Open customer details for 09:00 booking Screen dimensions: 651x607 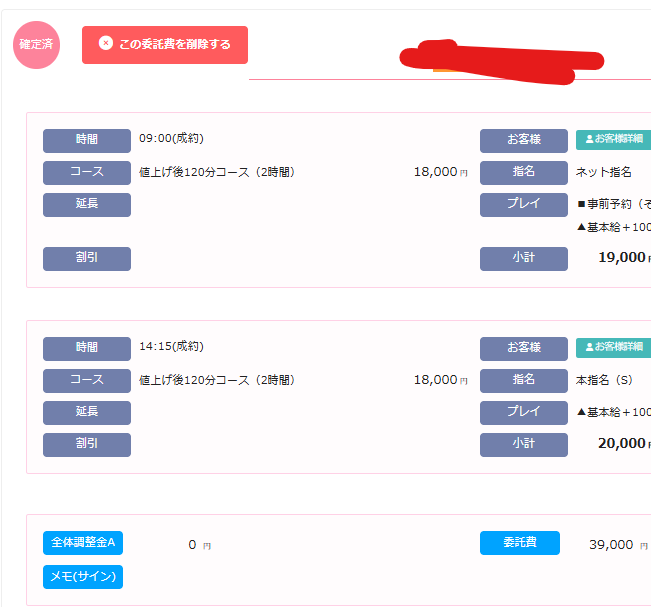point(612,140)
